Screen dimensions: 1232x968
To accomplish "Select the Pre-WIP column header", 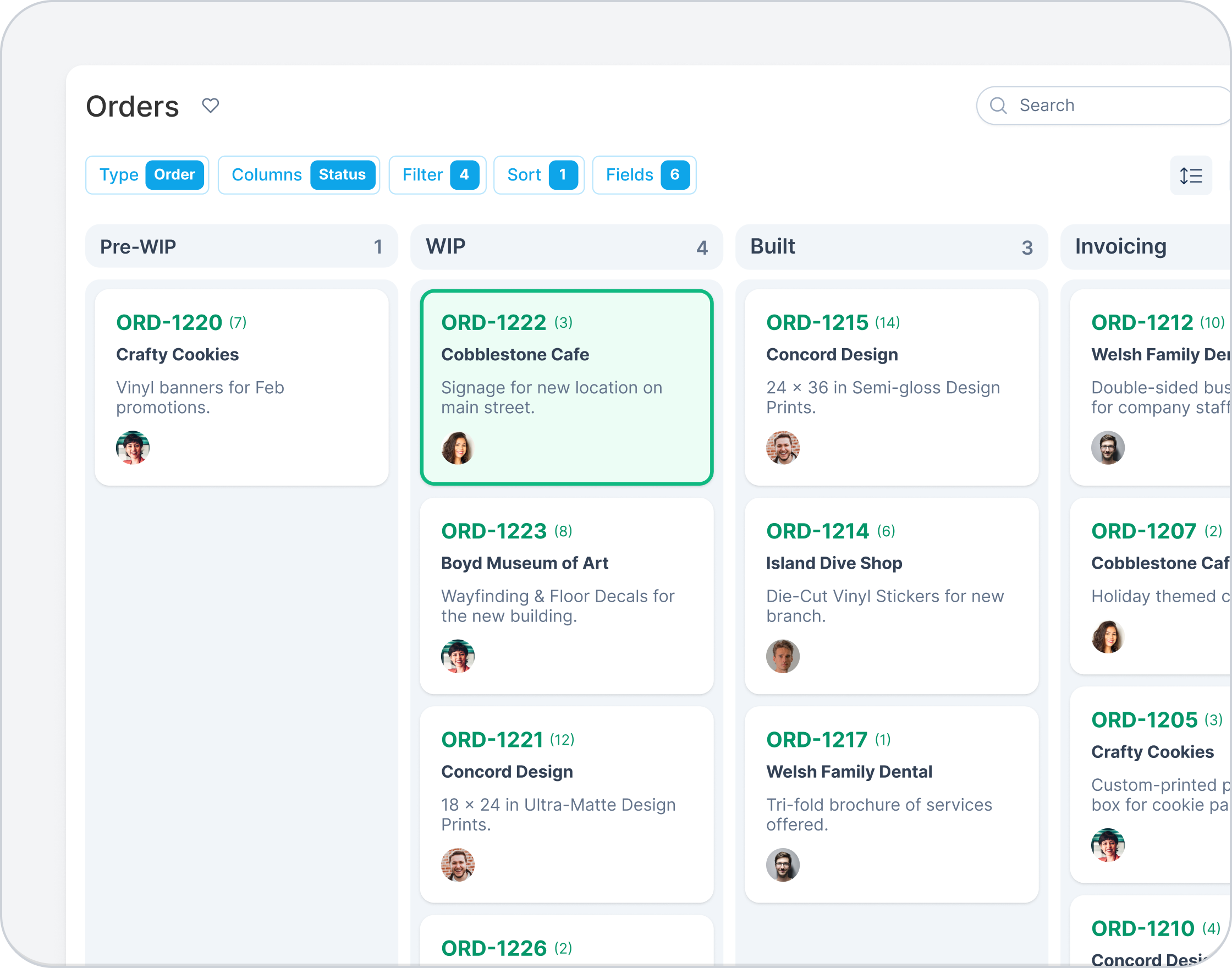I will [241, 246].
